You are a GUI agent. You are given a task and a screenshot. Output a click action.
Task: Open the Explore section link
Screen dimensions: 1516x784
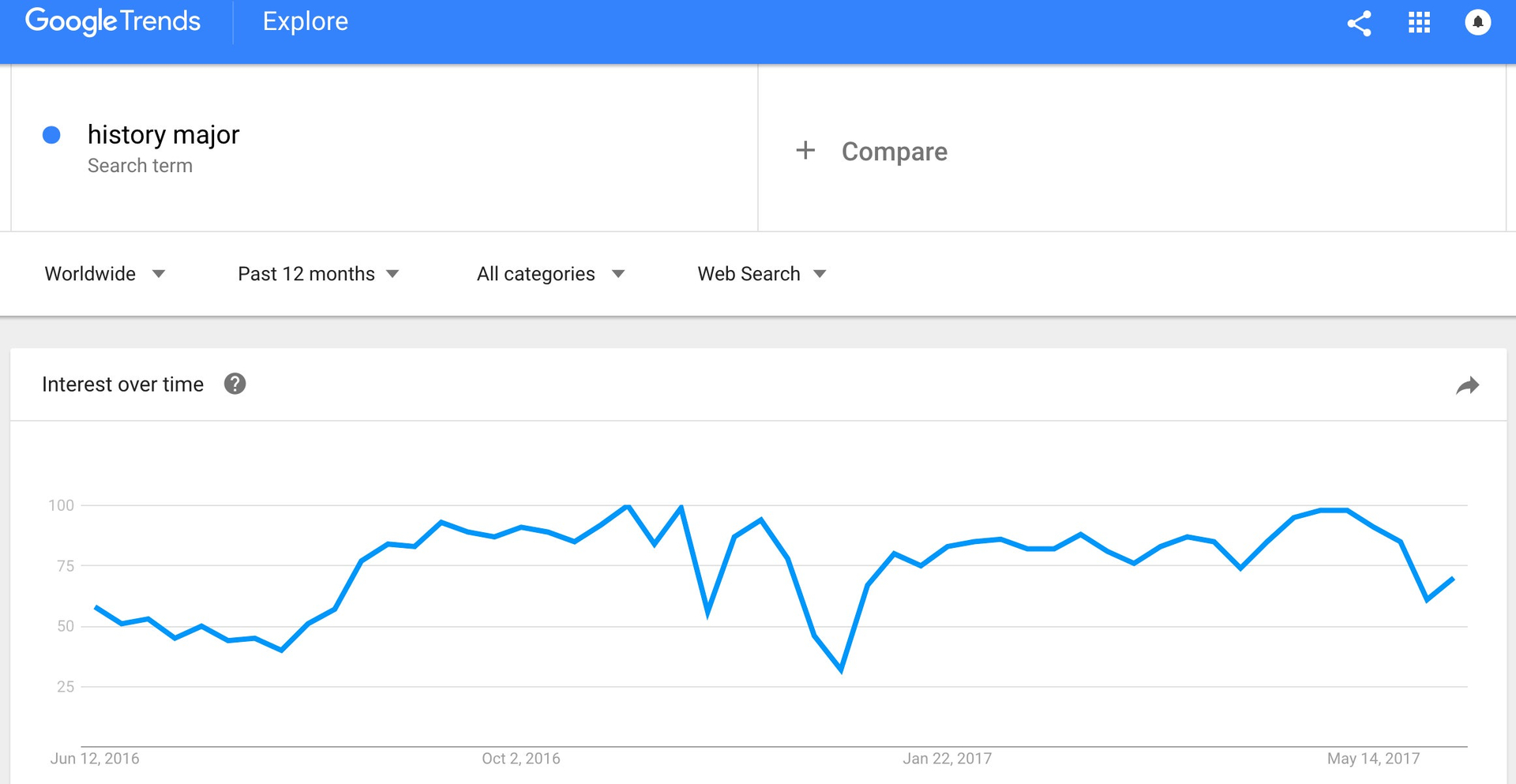(305, 21)
